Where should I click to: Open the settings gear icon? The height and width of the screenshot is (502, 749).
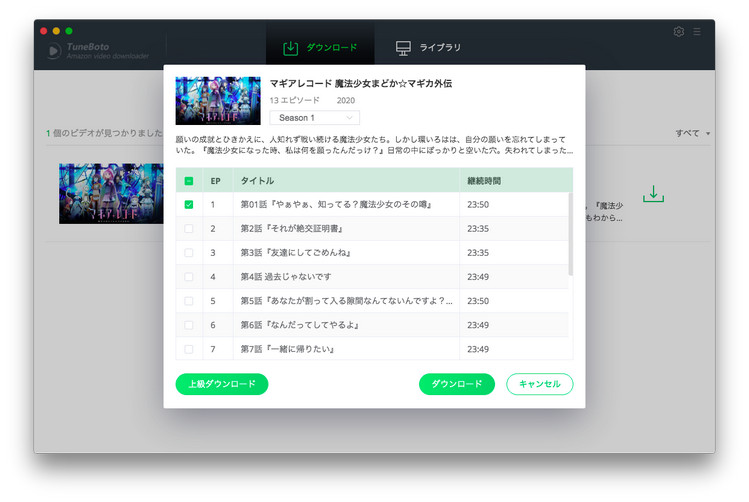pos(678,32)
